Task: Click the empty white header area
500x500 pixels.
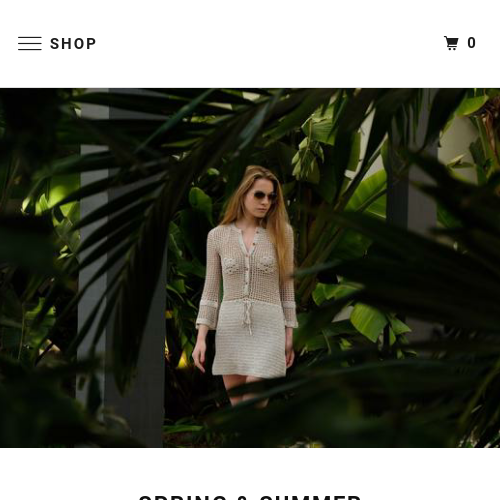Action: click(x=267, y=43)
